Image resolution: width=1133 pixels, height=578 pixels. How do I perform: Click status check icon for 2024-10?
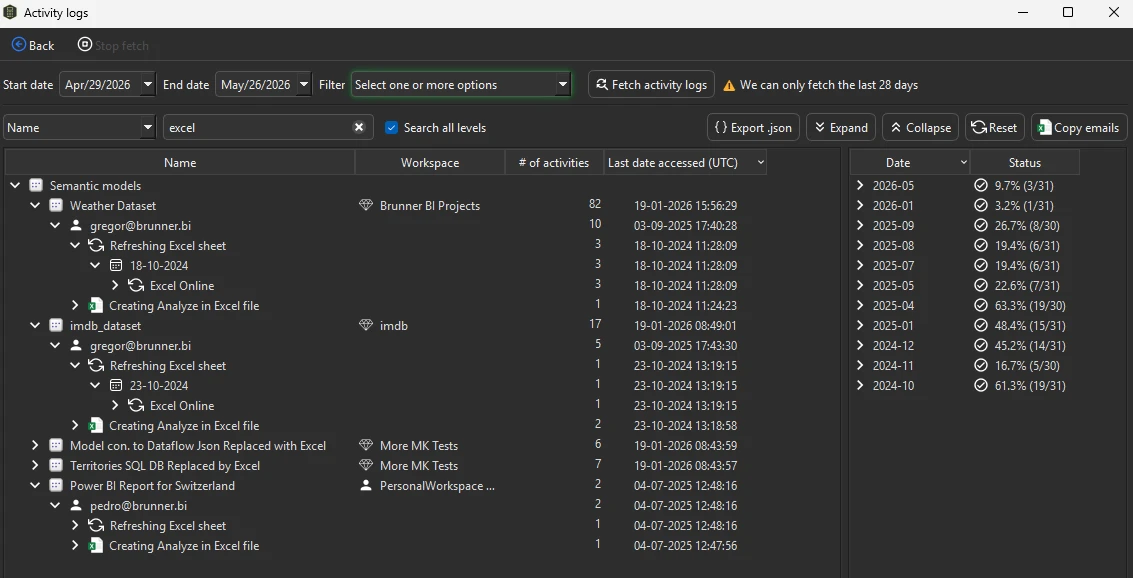981,386
